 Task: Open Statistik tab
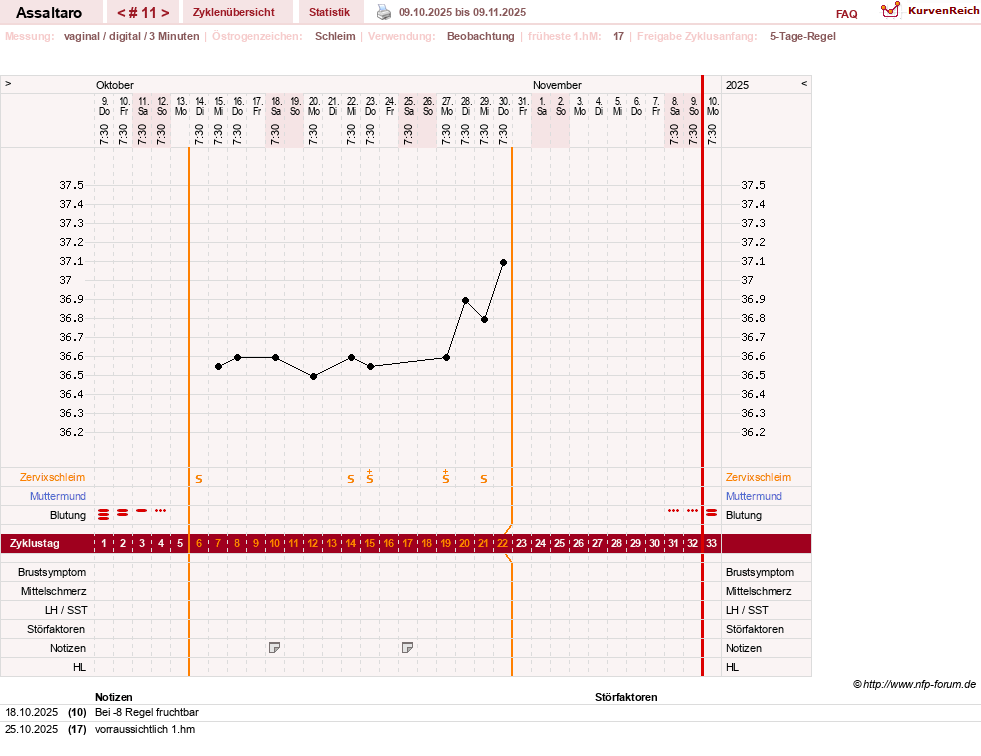[329, 12]
